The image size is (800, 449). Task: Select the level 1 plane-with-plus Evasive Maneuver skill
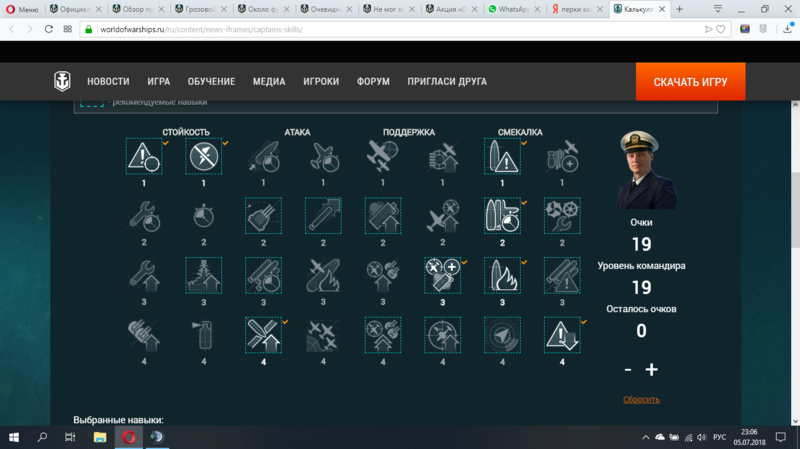tap(562, 156)
